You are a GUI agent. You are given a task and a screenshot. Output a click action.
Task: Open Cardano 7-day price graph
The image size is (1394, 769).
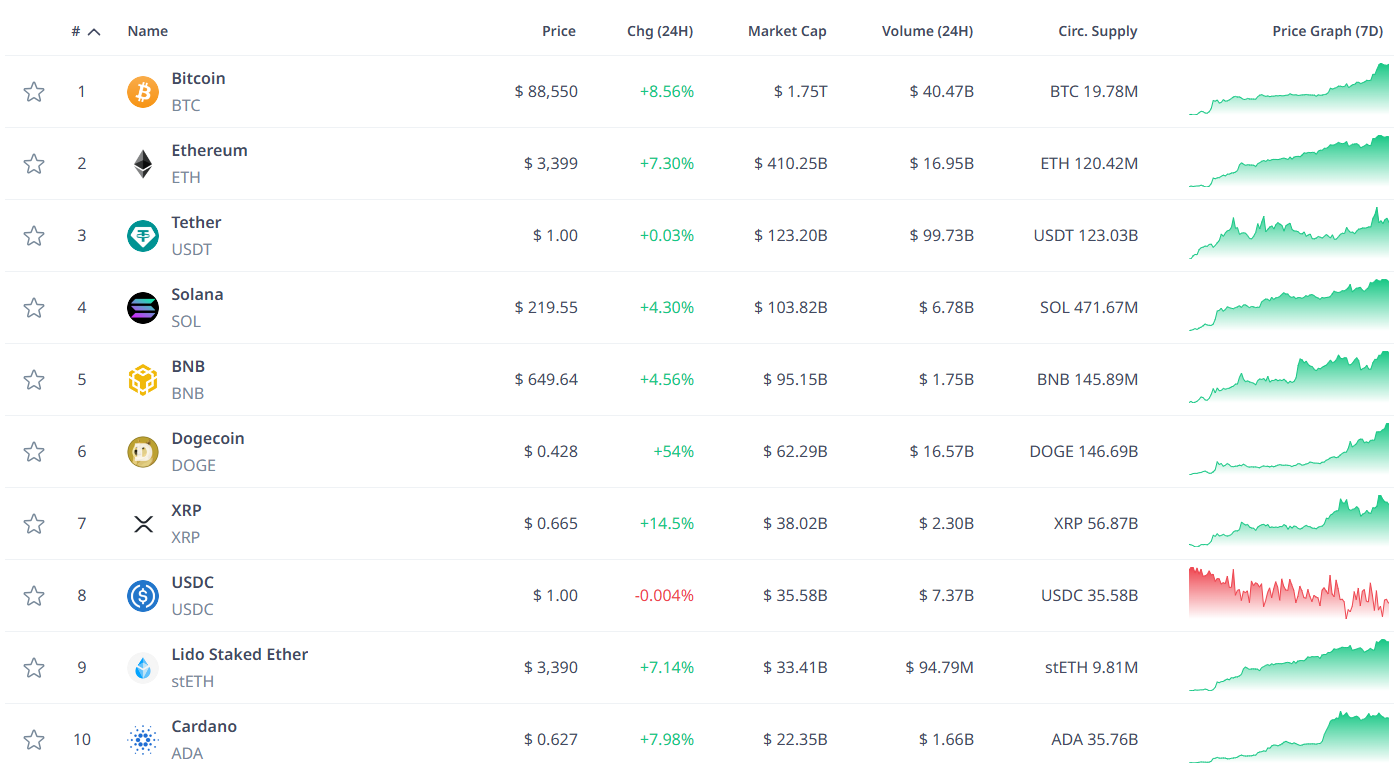[x=1288, y=739]
